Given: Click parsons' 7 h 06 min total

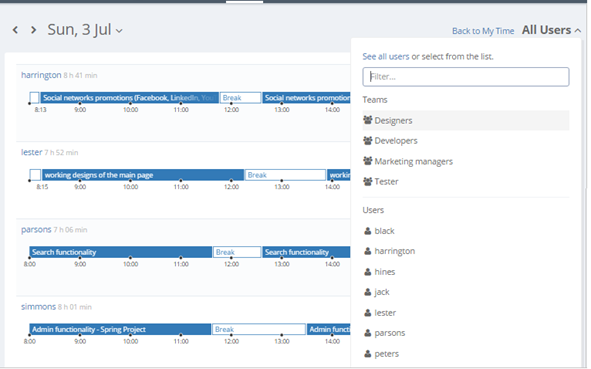Looking at the screenshot, I should pos(70,230).
